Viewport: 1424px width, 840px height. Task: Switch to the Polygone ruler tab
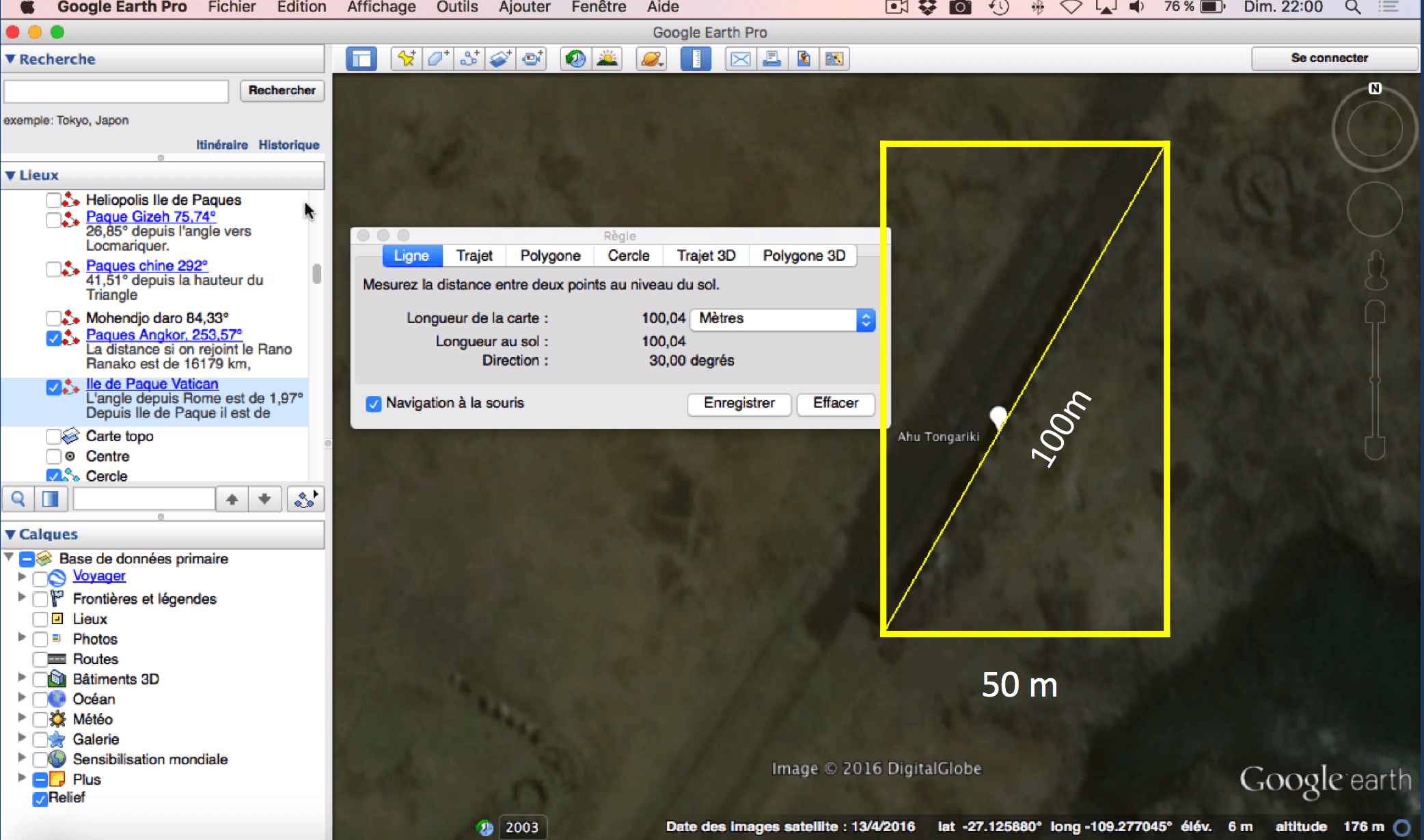coord(551,256)
